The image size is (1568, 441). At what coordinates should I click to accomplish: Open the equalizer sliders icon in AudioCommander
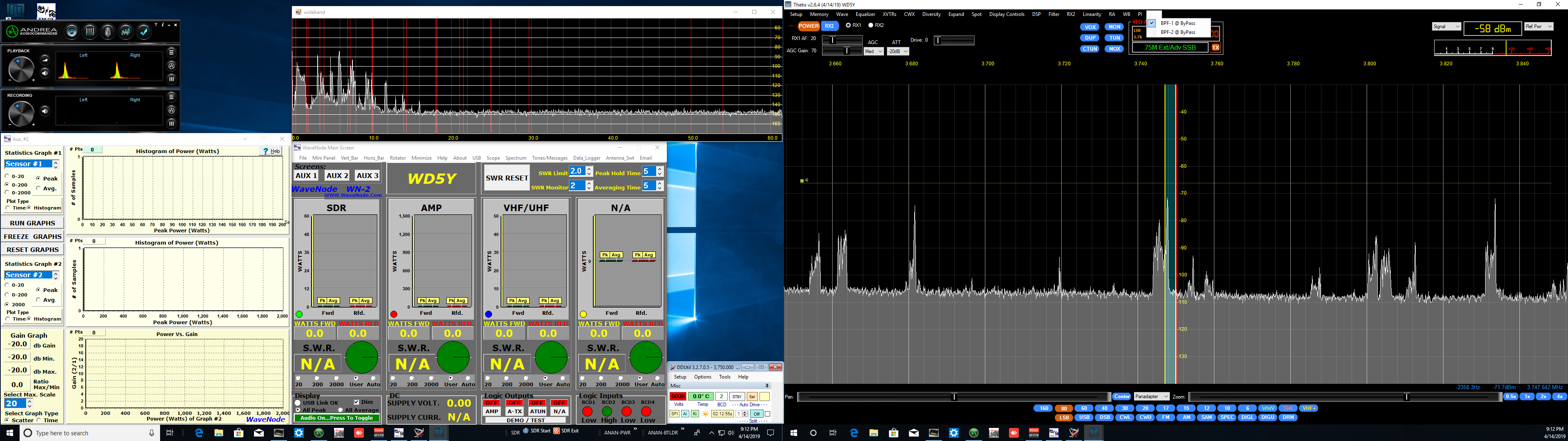coord(90,32)
